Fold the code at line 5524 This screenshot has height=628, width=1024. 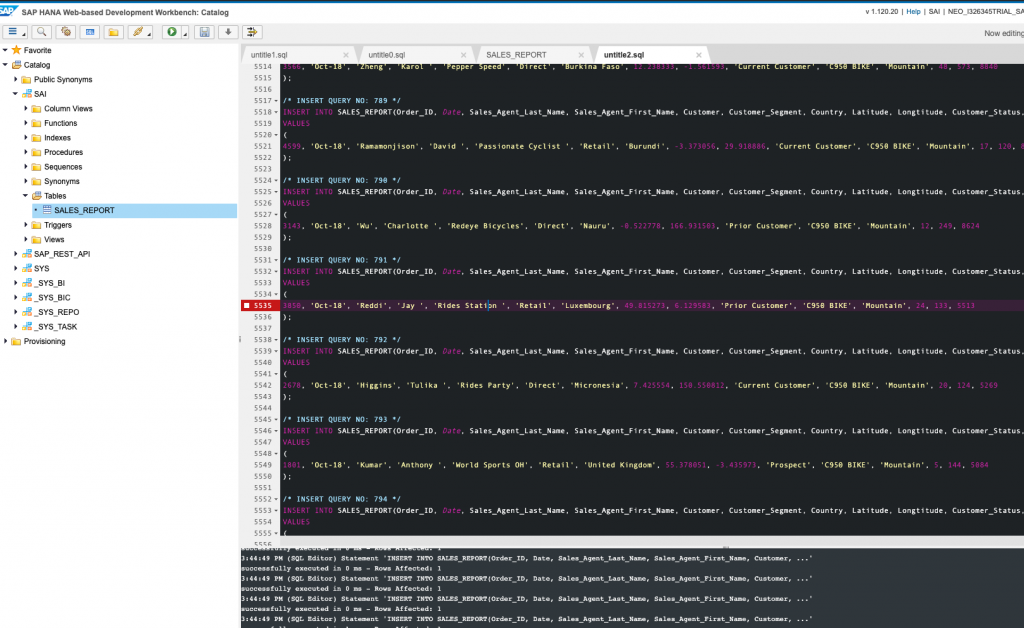[276, 181]
